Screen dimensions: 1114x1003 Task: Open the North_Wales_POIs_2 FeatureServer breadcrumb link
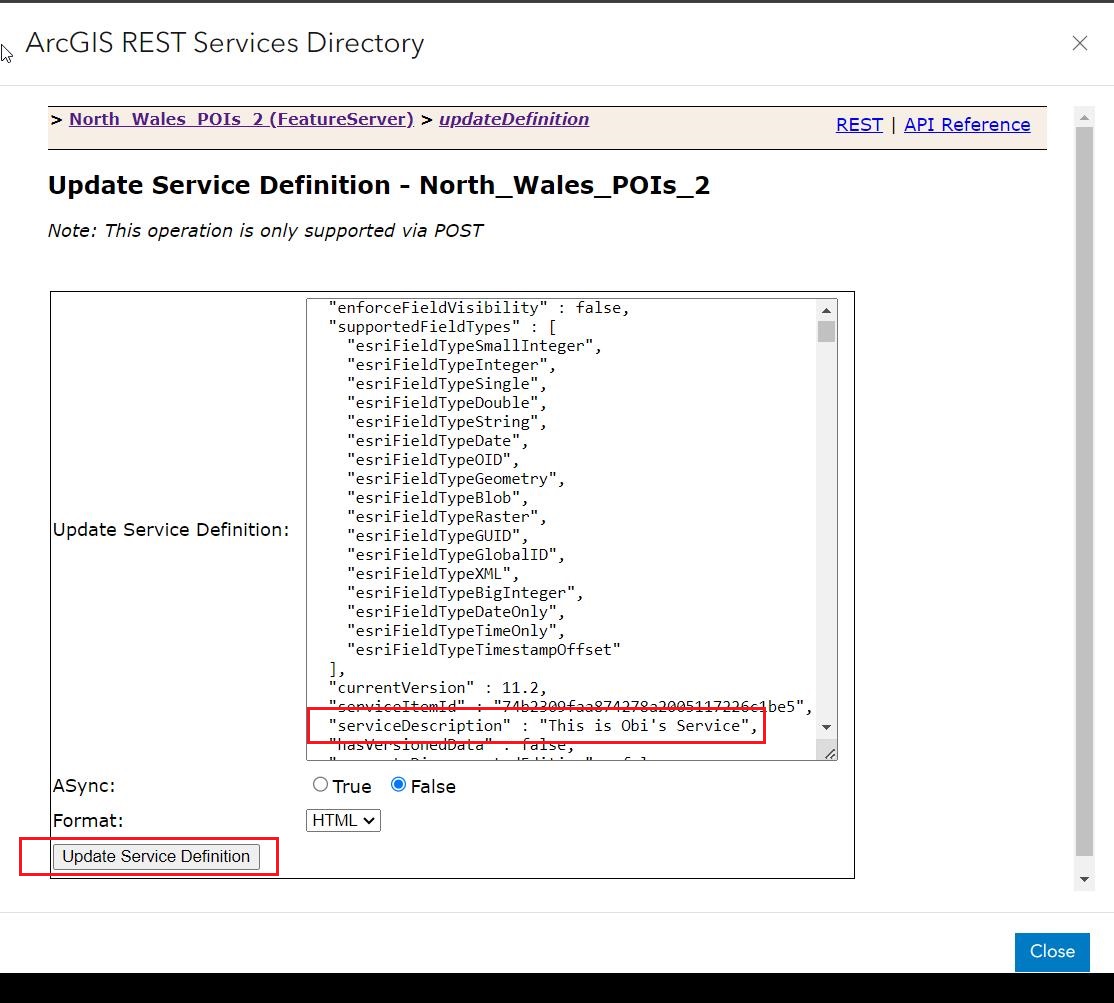[240, 118]
